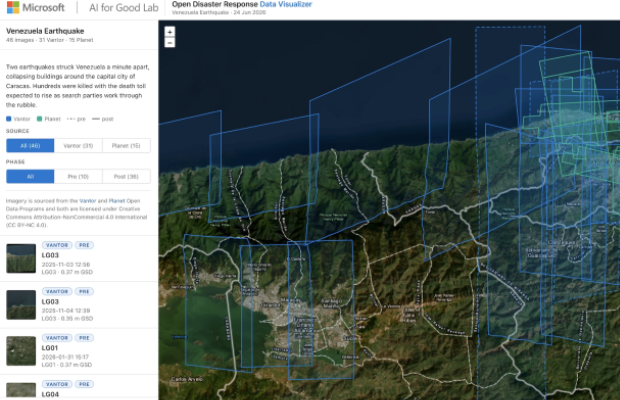The height and width of the screenshot is (400, 620).
Task: Click the VANTOR tag on LG01 row
Action: pos(57,338)
